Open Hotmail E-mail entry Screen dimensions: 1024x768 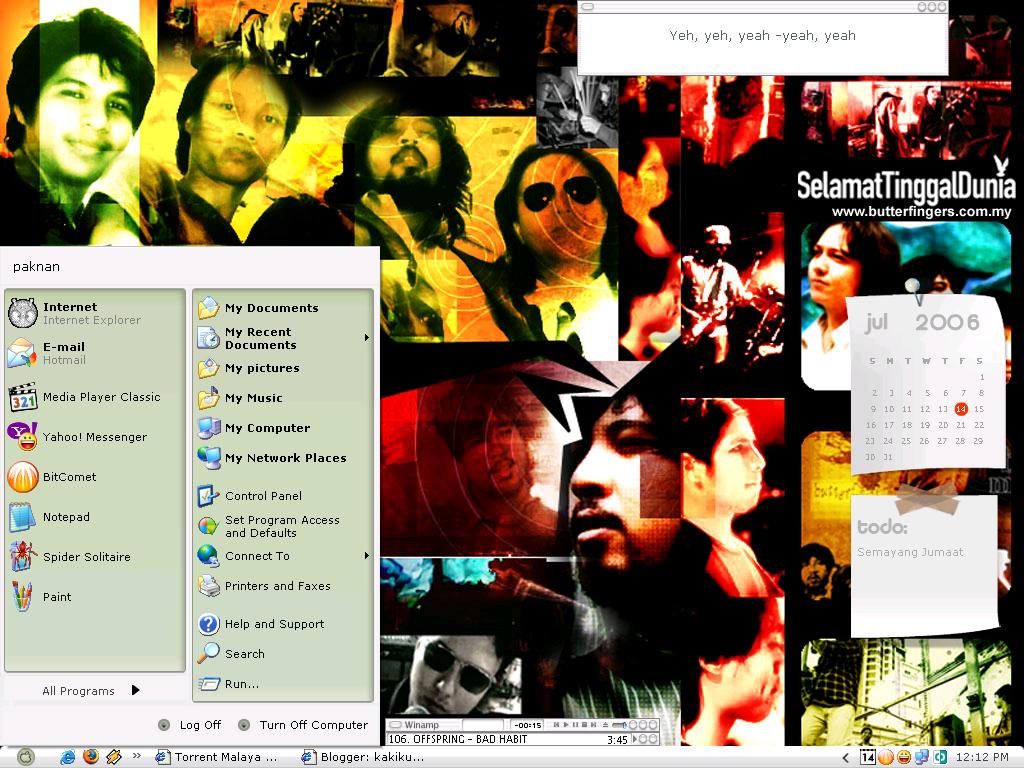coord(95,353)
